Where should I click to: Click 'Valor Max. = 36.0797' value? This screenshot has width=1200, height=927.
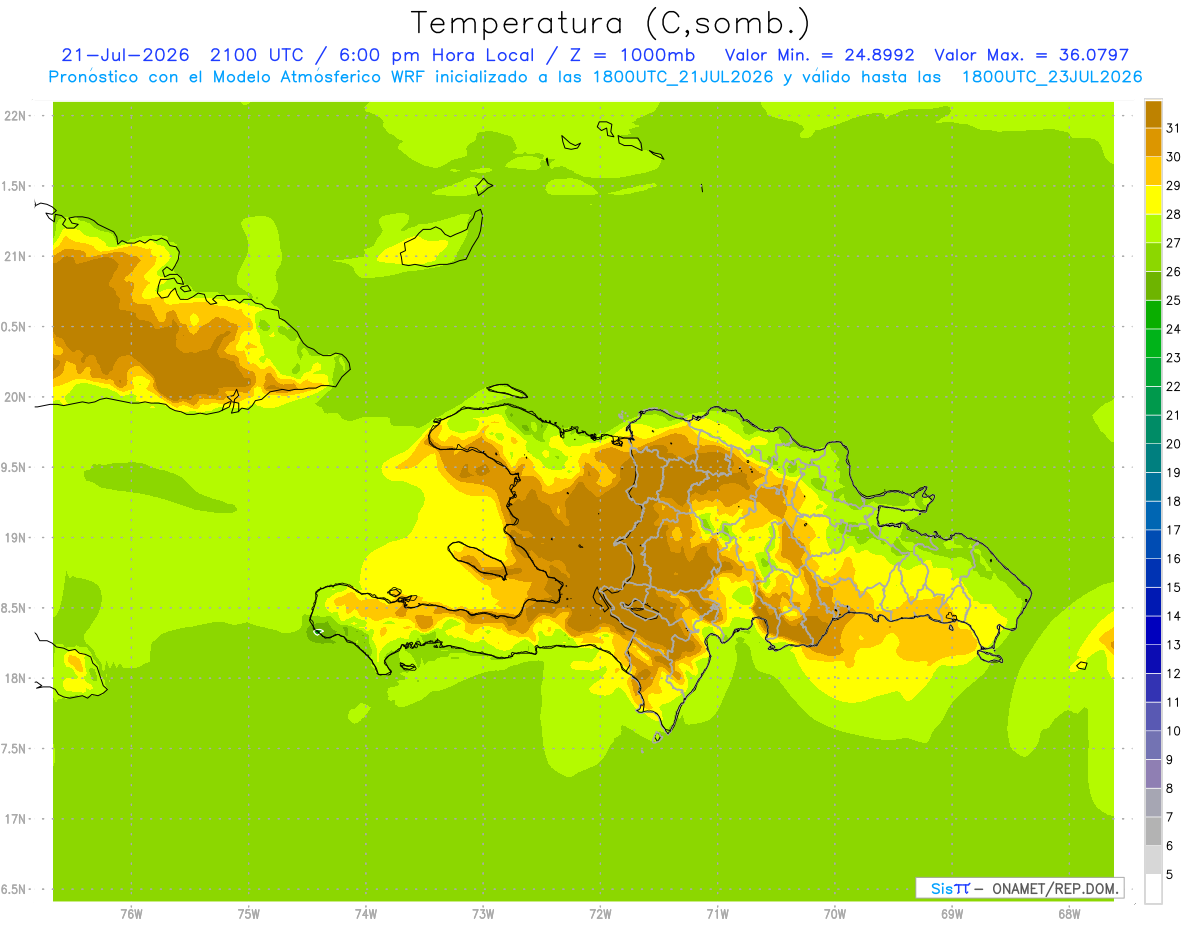point(1032,55)
